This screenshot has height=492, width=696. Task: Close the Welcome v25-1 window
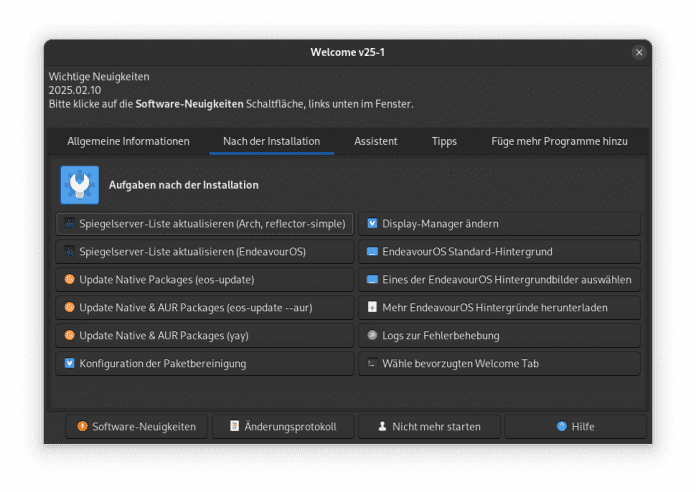(x=639, y=52)
